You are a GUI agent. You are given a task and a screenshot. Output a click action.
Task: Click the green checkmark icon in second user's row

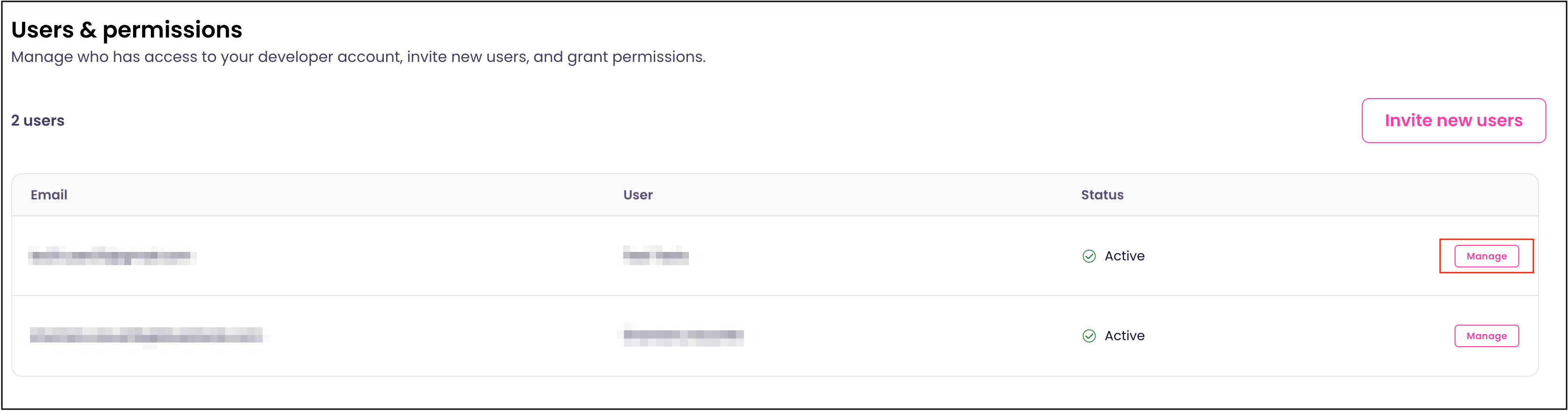tap(1090, 335)
